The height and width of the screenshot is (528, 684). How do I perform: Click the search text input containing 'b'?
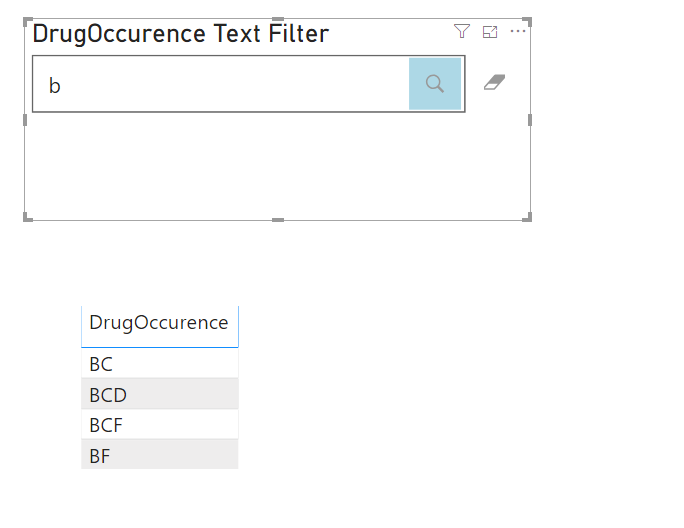[x=220, y=85]
